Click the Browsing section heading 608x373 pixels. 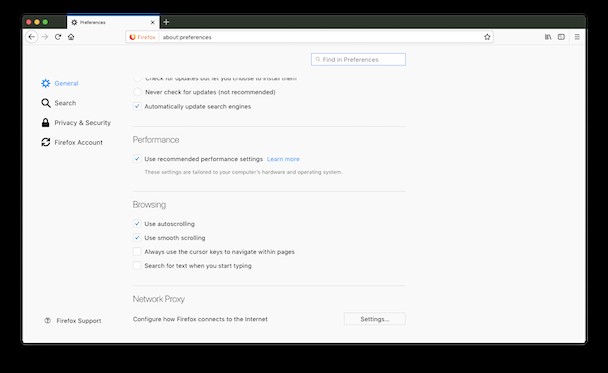[x=149, y=204]
